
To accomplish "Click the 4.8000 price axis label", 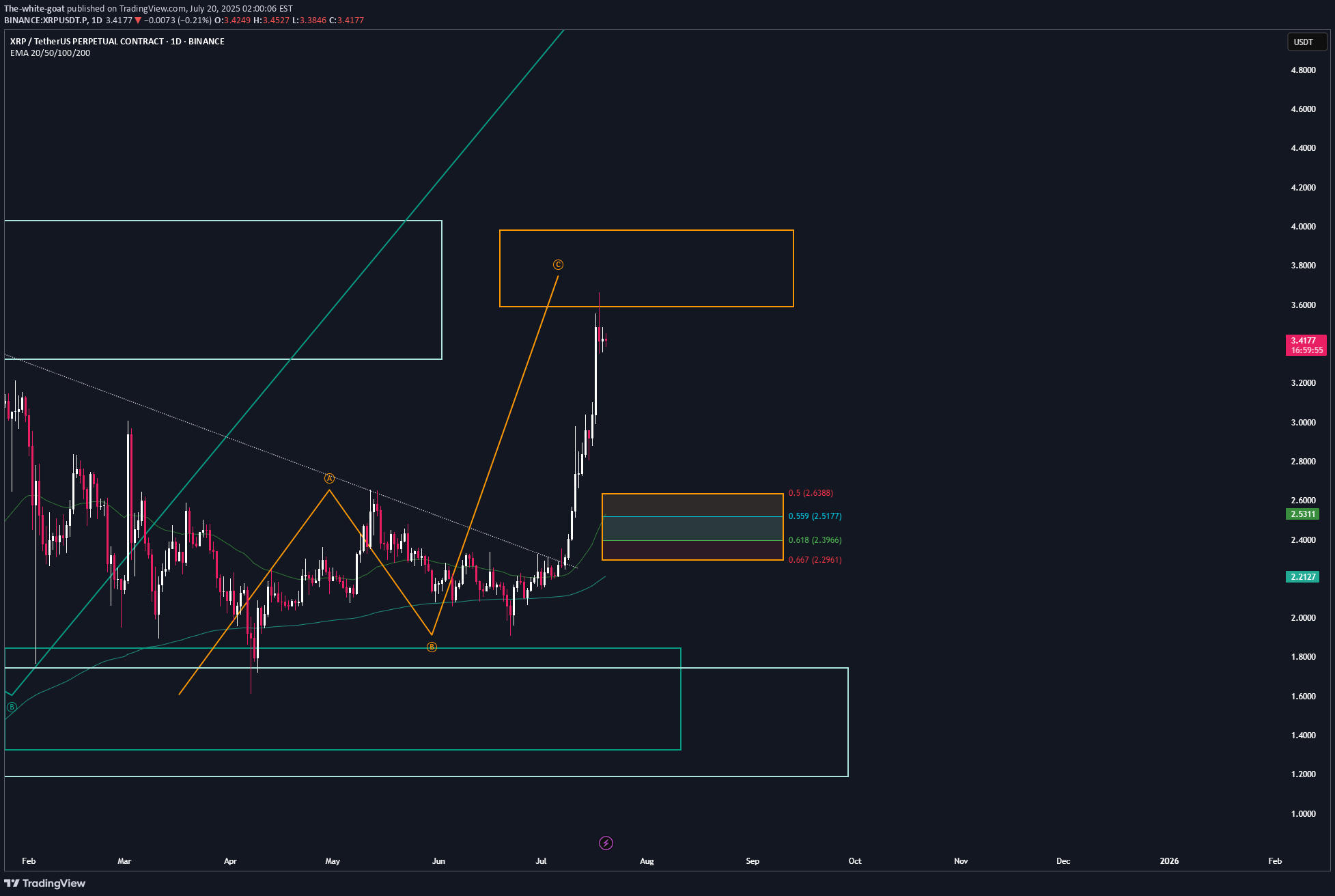I will coord(1303,70).
